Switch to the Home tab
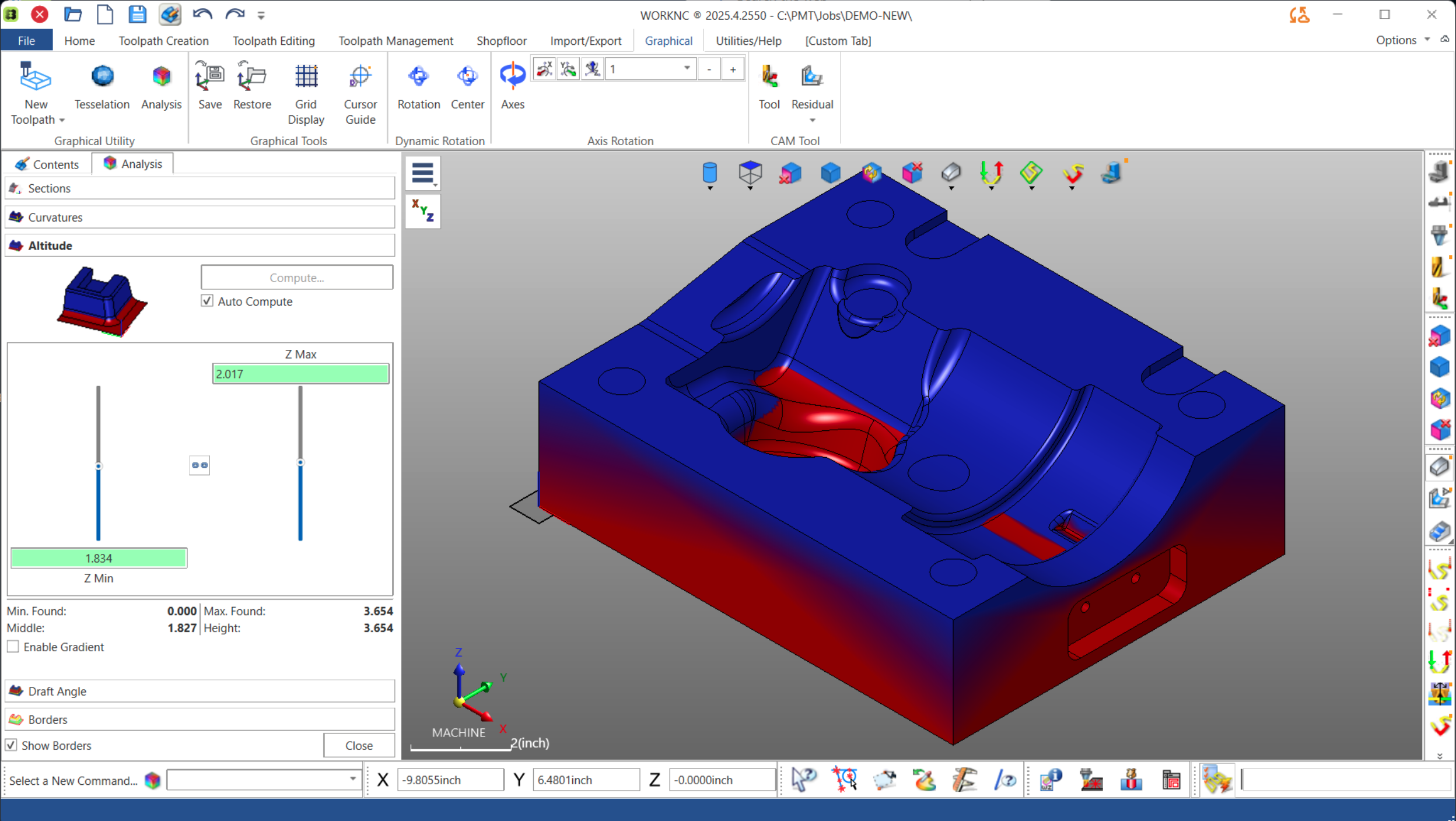The height and width of the screenshot is (821, 1456). tap(79, 41)
